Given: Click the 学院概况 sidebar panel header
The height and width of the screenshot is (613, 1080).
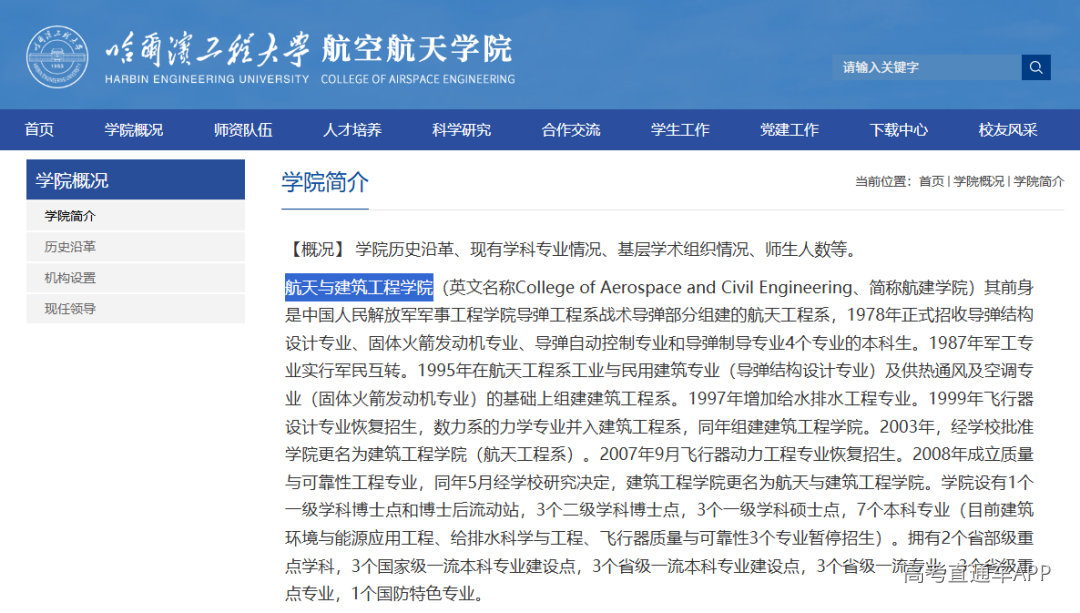Looking at the screenshot, I should pyautogui.click(x=136, y=180).
